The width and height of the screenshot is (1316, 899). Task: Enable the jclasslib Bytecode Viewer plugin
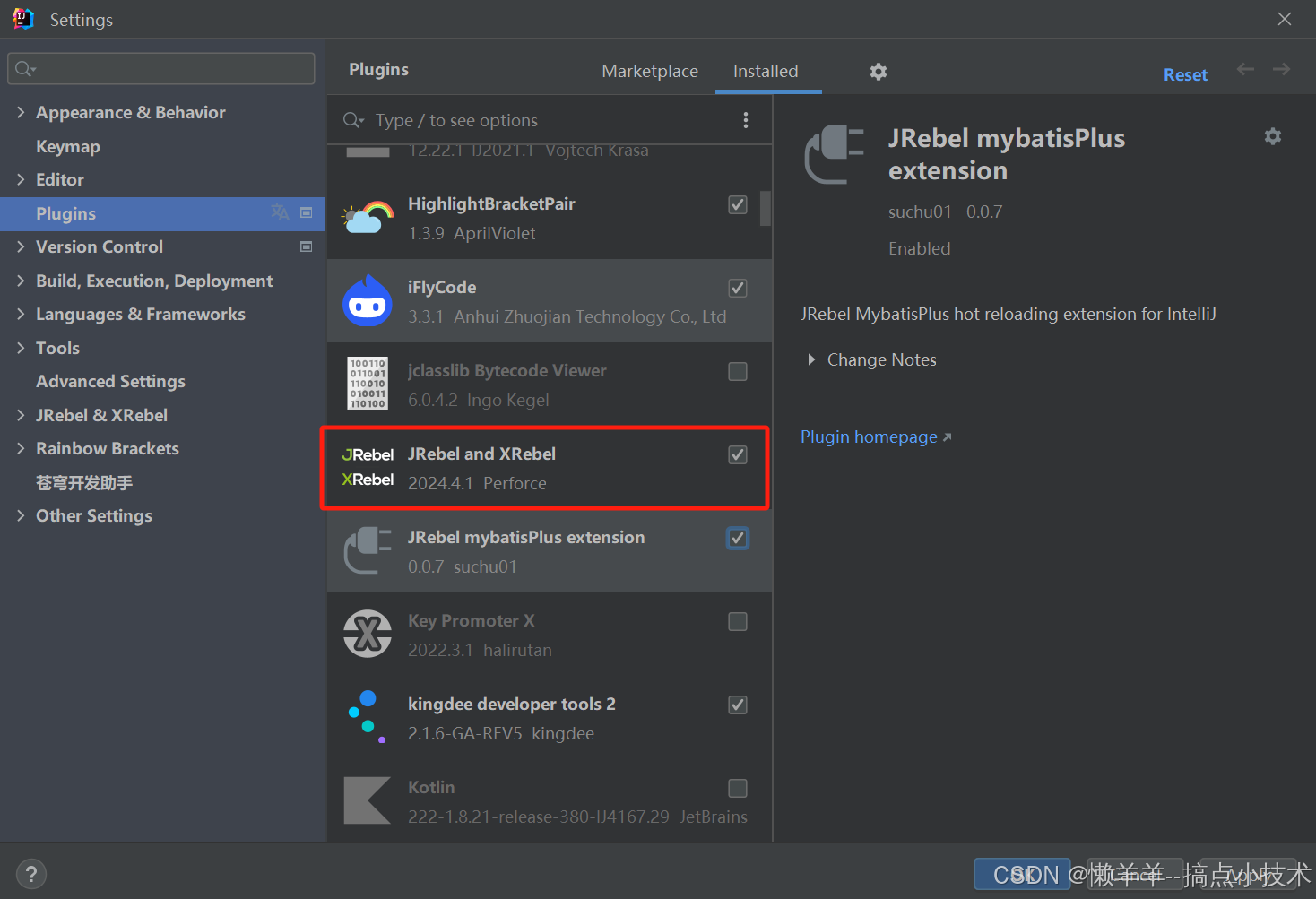point(738,371)
